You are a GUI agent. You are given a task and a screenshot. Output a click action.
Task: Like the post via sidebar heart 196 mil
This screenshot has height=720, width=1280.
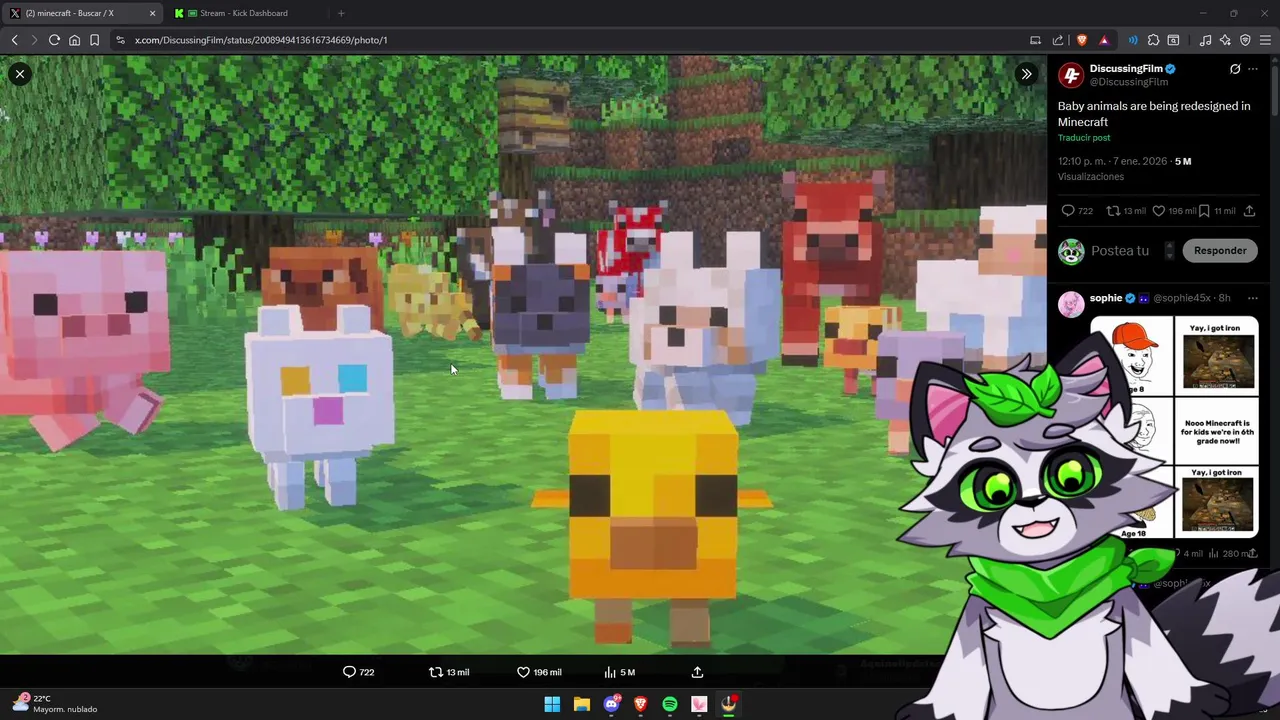1174,211
